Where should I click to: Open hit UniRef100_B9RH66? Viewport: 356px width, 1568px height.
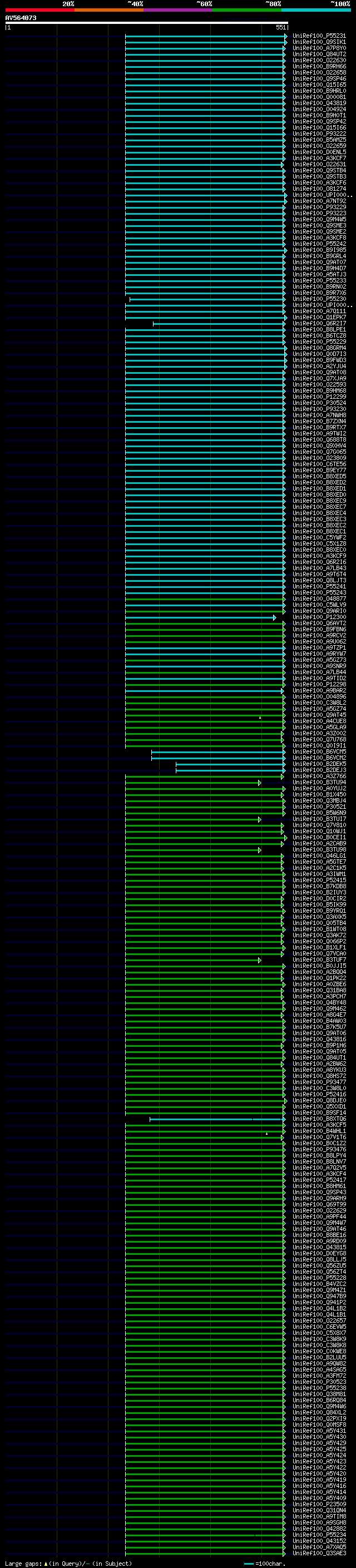coord(319,66)
